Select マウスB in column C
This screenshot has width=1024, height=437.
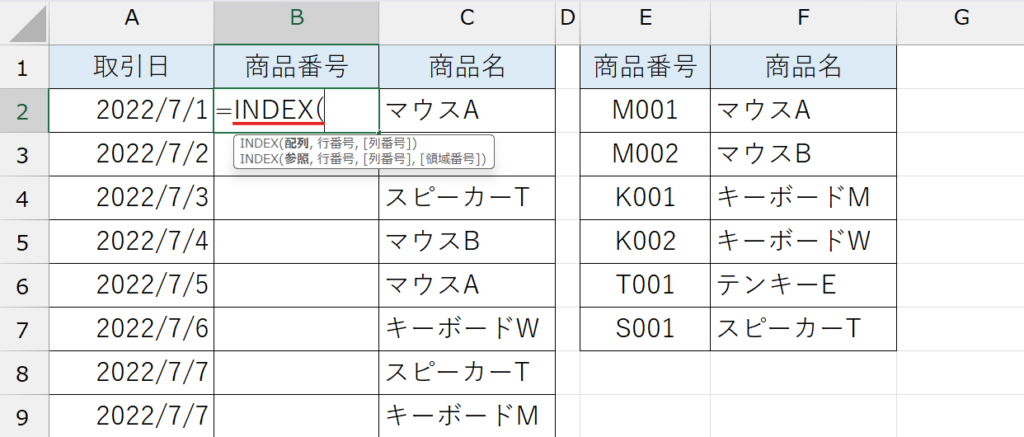[467, 242]
